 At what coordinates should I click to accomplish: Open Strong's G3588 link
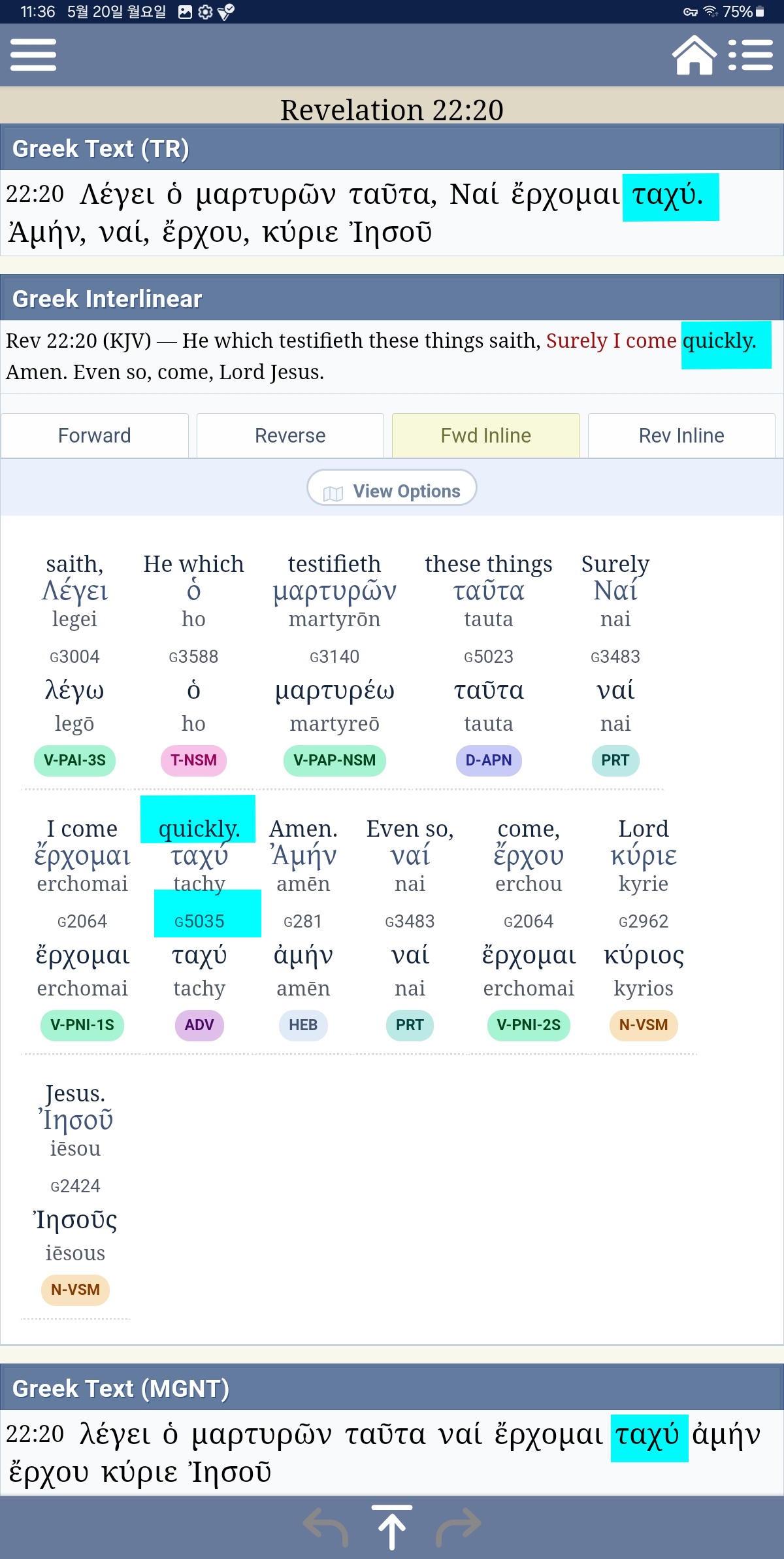193,656
